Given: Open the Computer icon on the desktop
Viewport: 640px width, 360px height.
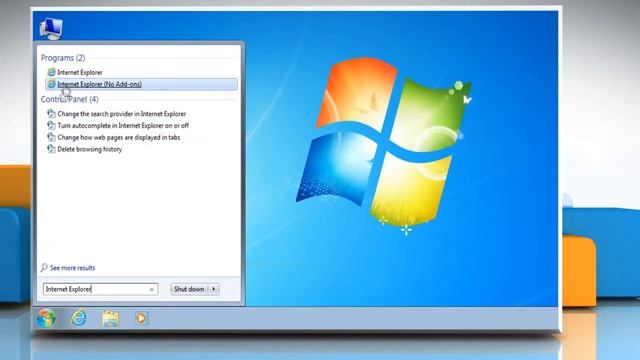Looking at the screenshot, I should point(51,29).
